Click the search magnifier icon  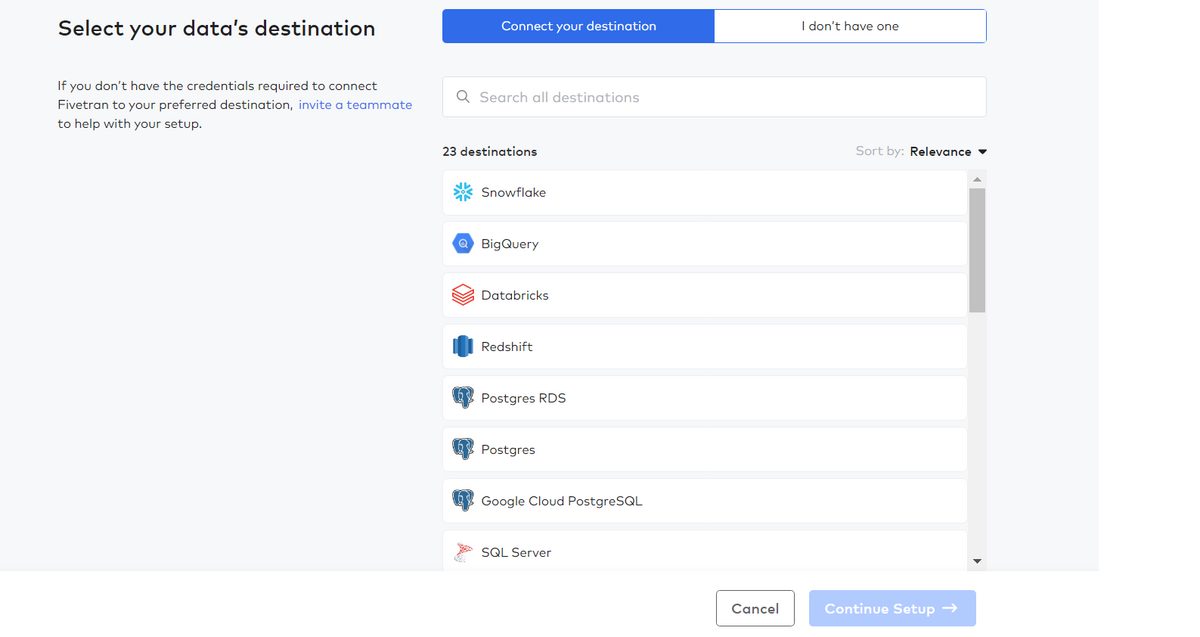click(463, 97)
